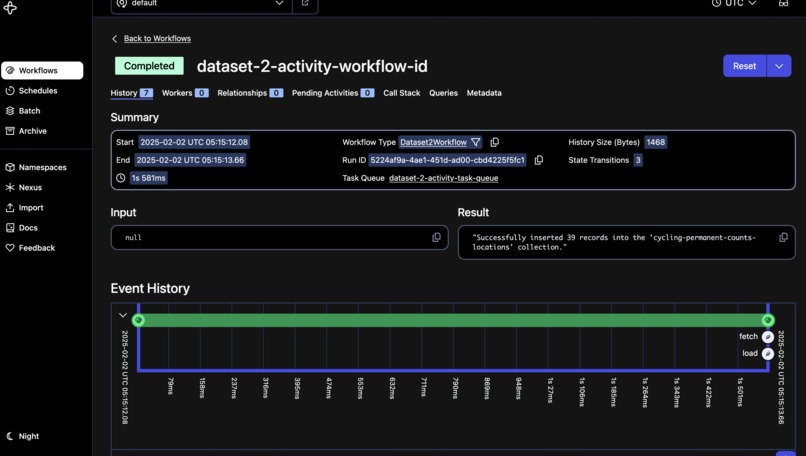Click the Back to Workflows link
This screenshot has height=456, width=806.
pyautogui.click(x=157, y=39)
